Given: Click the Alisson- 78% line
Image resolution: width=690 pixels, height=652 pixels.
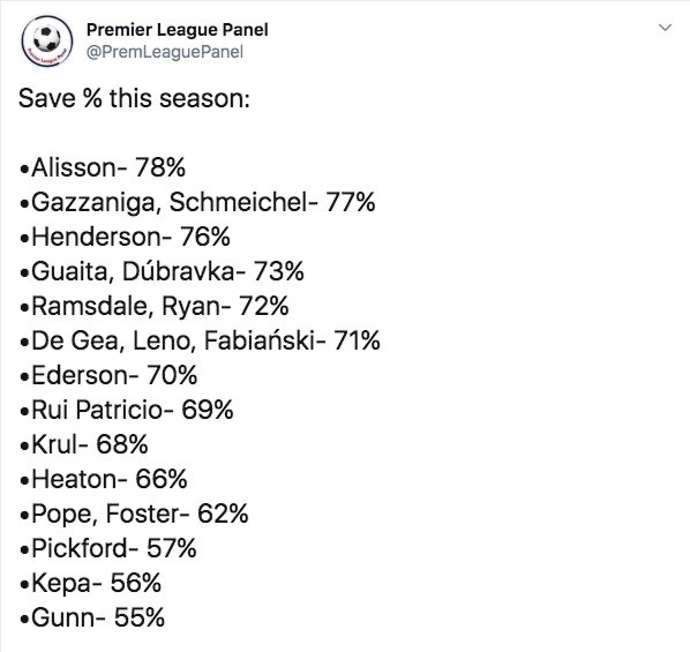Looking at the screenshot, I should tap(104, 167).
